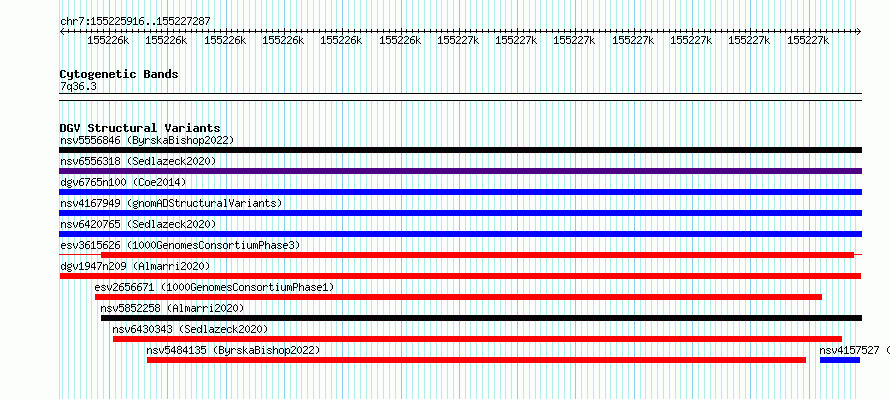Click the purple bar for nsv6556318
Viewport: 890px width, 399px height.
coord(460,171)
